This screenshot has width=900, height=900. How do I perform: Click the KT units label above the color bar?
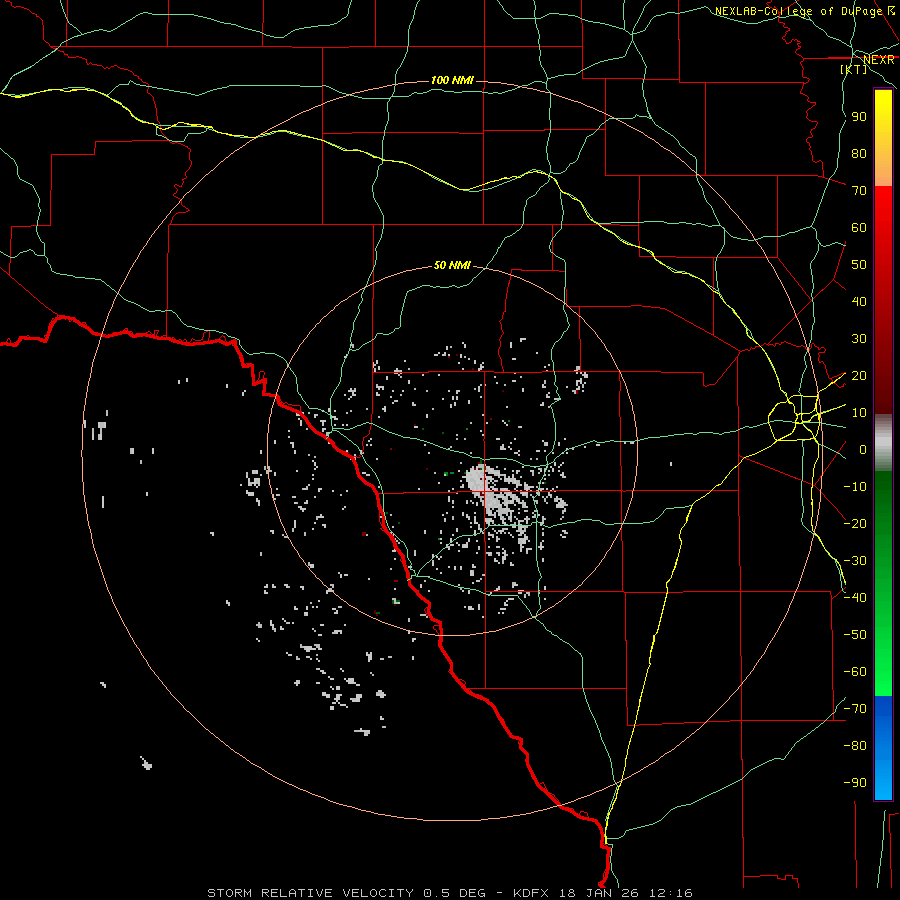point(854,69)
